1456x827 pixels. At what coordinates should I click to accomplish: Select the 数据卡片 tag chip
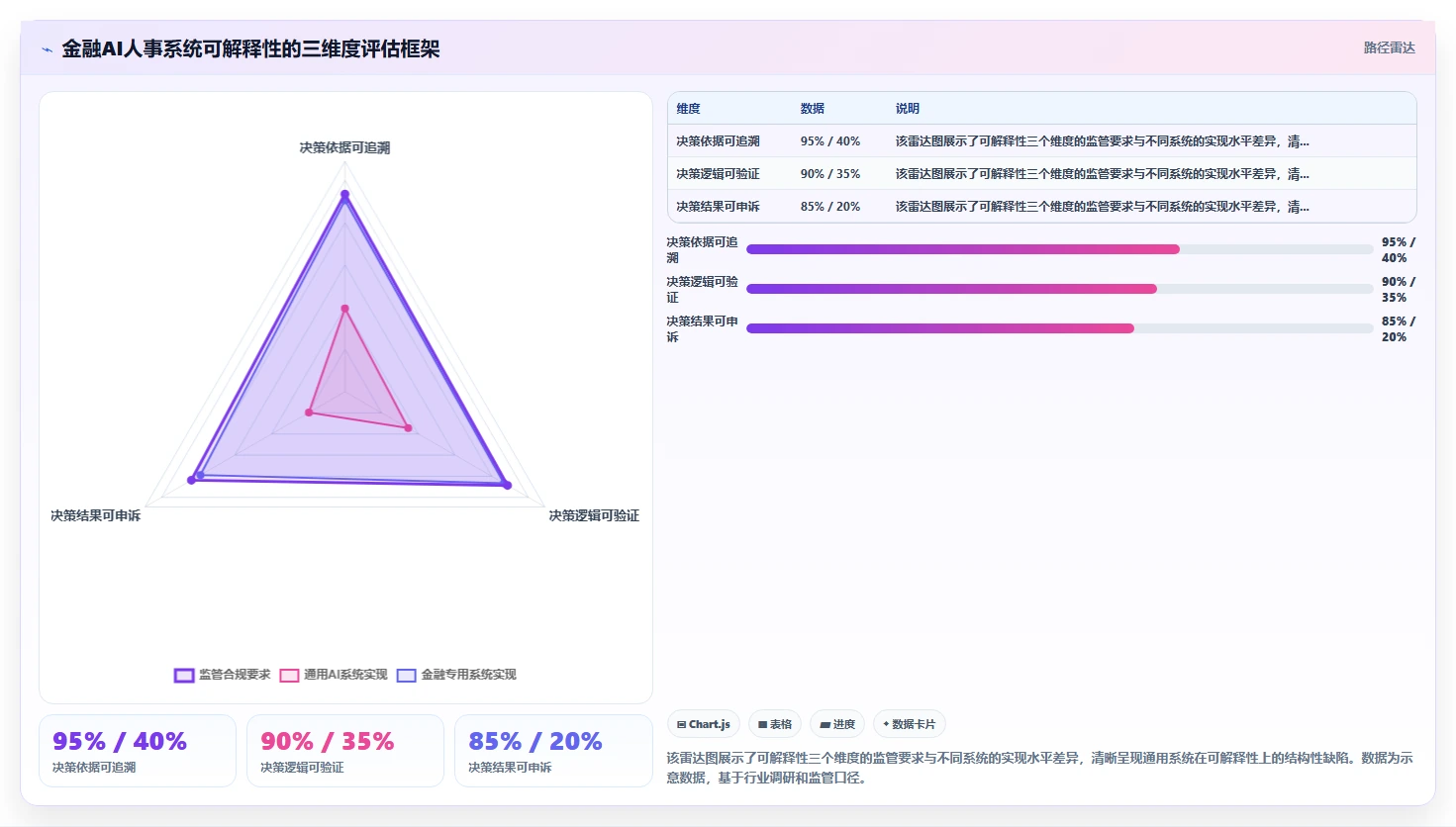coord(910,724)
